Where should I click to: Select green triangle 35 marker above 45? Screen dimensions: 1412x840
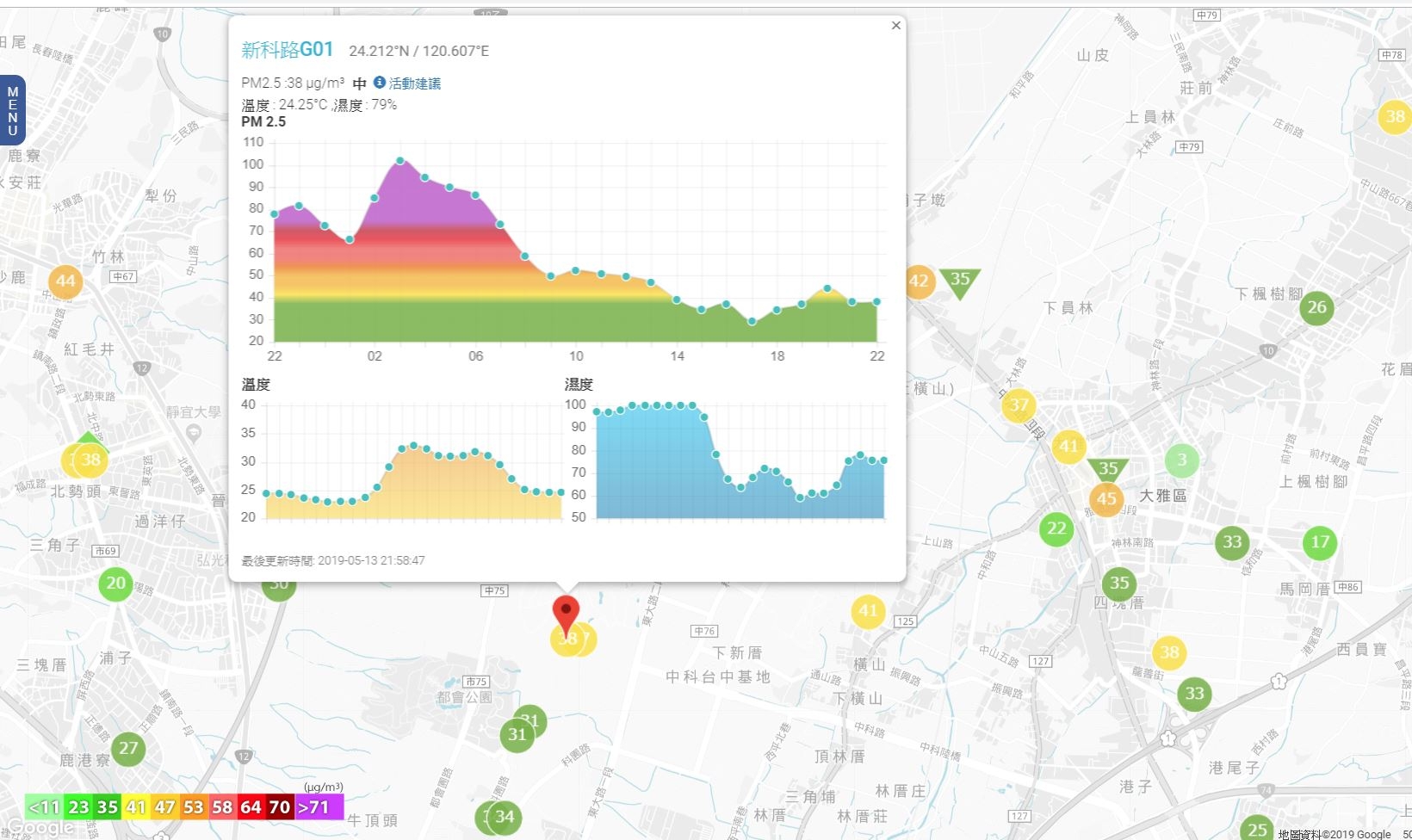(1107, 469)
